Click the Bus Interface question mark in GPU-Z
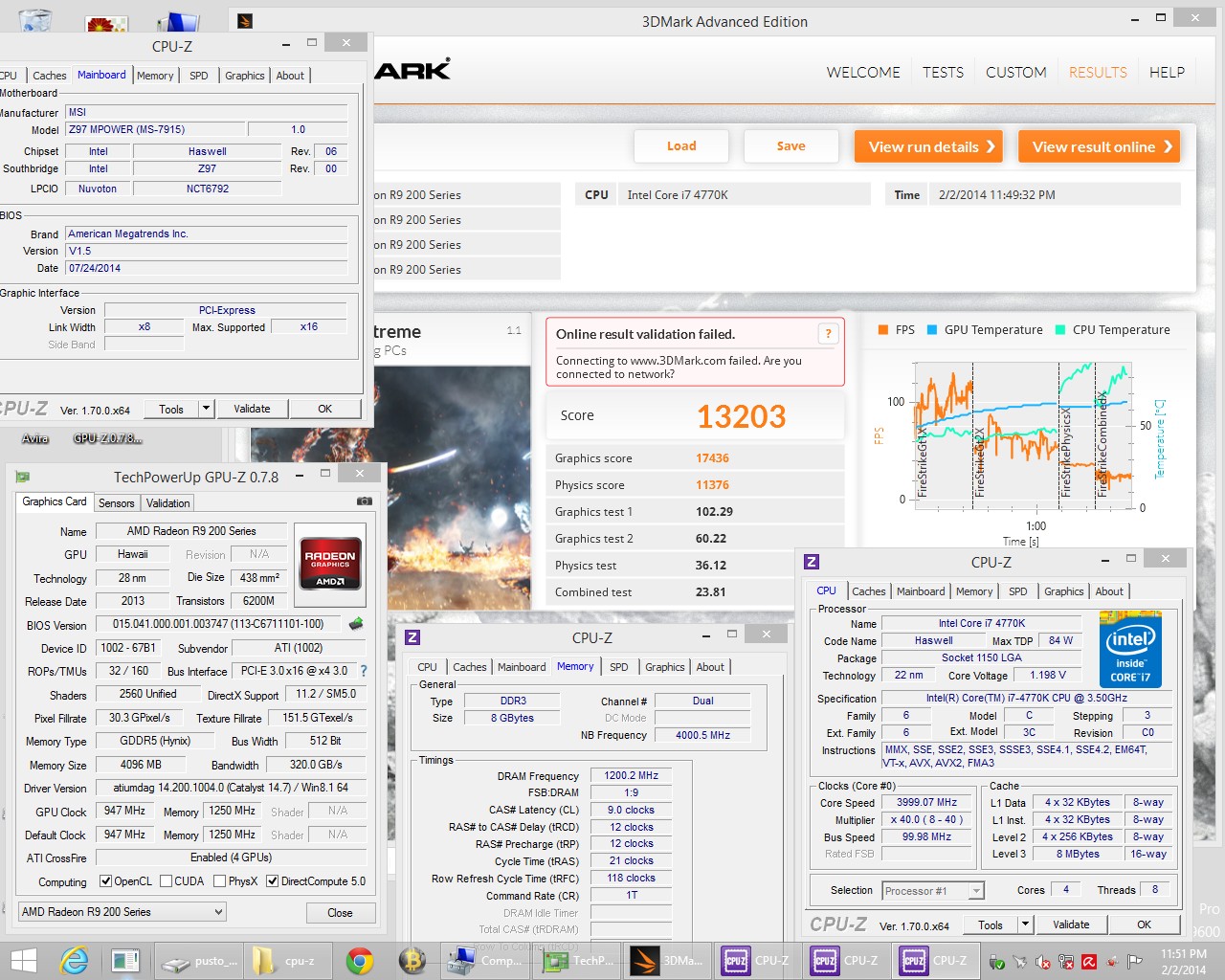 (364, 671)
